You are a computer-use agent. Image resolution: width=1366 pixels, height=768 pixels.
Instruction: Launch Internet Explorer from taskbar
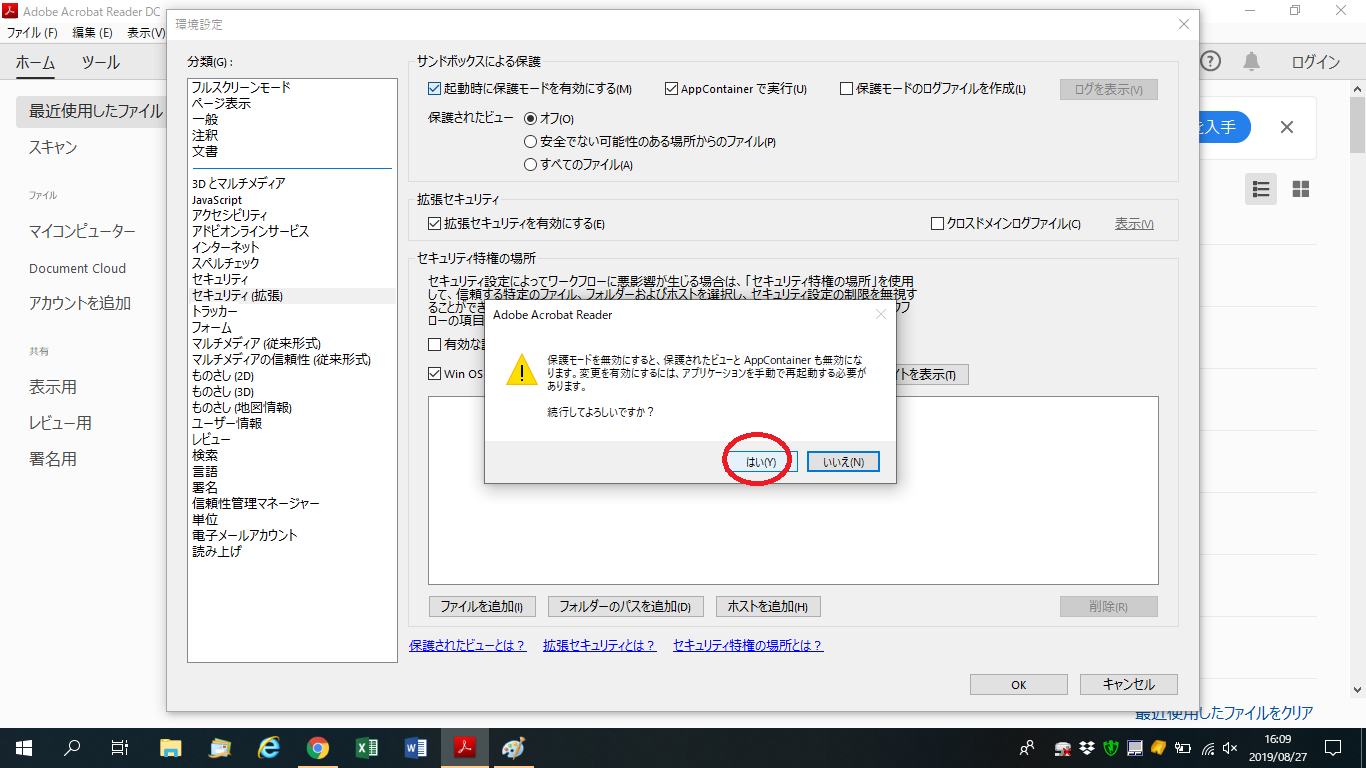[x=268, y=748]
